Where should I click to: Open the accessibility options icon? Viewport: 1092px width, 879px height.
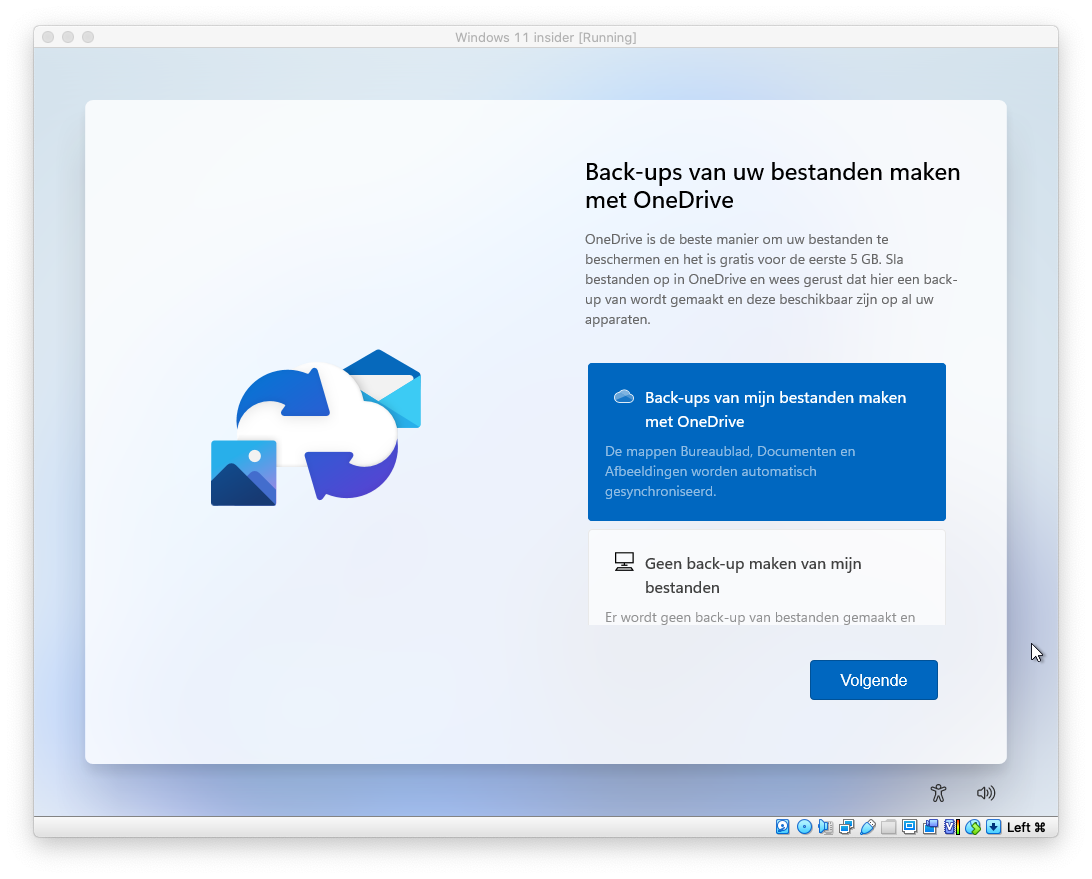(937, 793)
